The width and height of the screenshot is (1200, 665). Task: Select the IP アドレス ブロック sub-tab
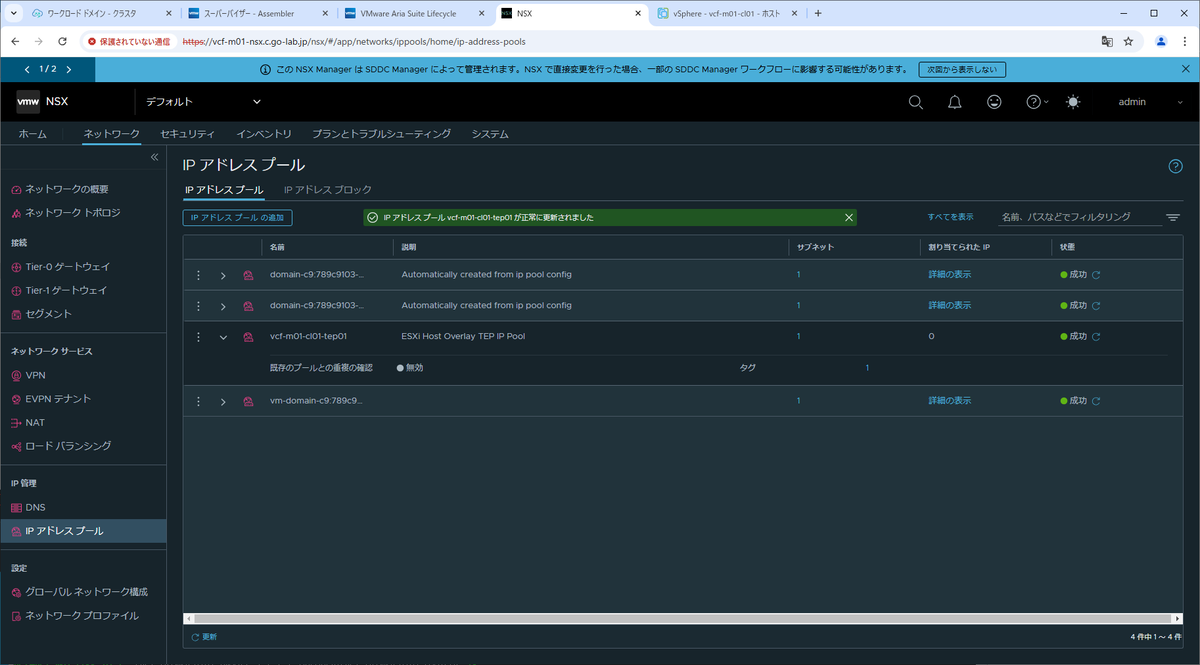coord(328,189)
